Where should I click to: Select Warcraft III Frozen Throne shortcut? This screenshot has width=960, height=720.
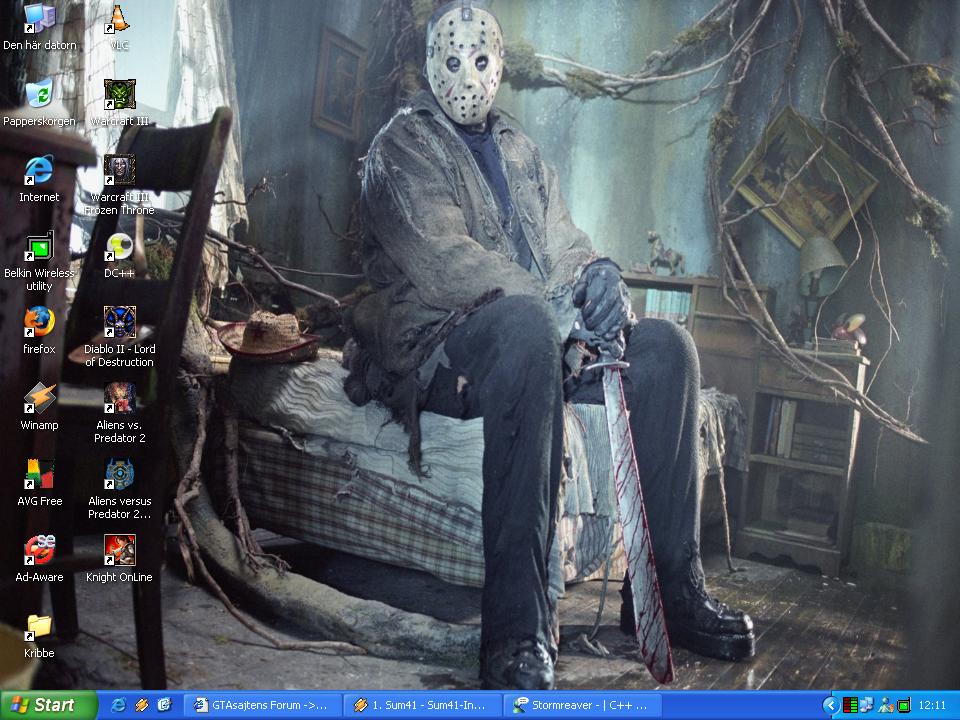[119, 185]
